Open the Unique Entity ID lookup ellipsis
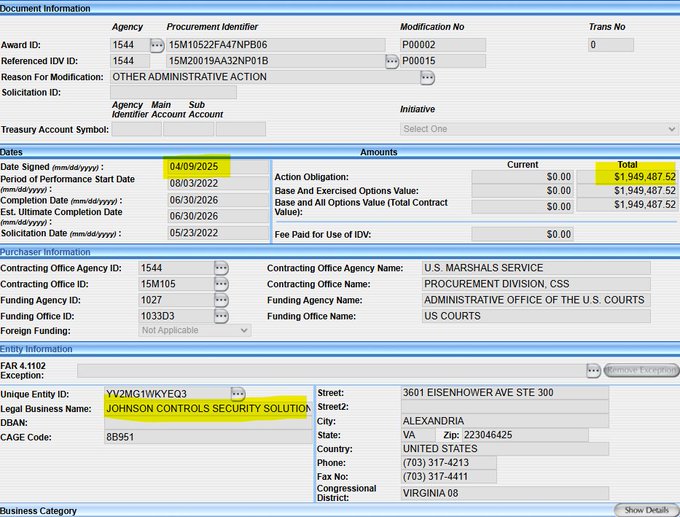The image size is (680, 517). pyautogui.click(x=238, y=393)
